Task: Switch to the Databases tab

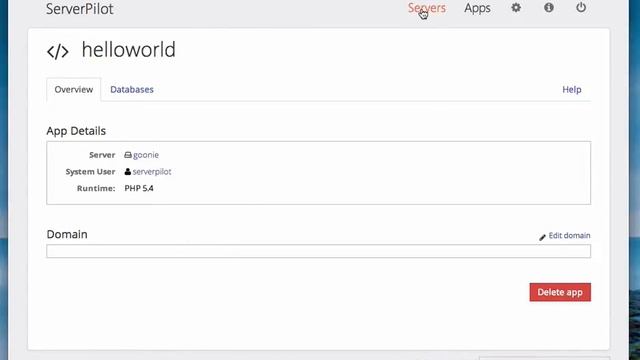Action: 132,89
